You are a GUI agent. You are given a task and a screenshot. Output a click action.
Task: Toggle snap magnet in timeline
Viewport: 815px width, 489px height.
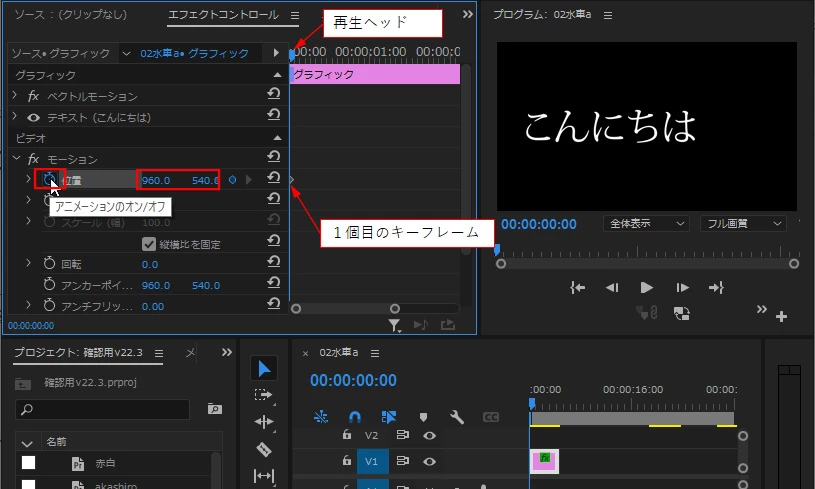(354, 417)
